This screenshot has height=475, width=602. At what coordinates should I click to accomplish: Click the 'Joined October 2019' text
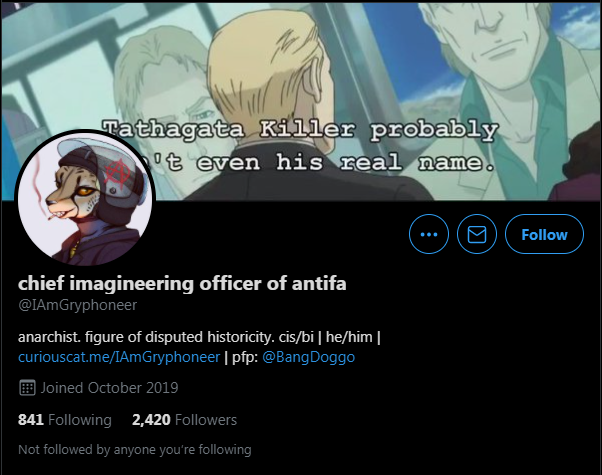(109, 388)
